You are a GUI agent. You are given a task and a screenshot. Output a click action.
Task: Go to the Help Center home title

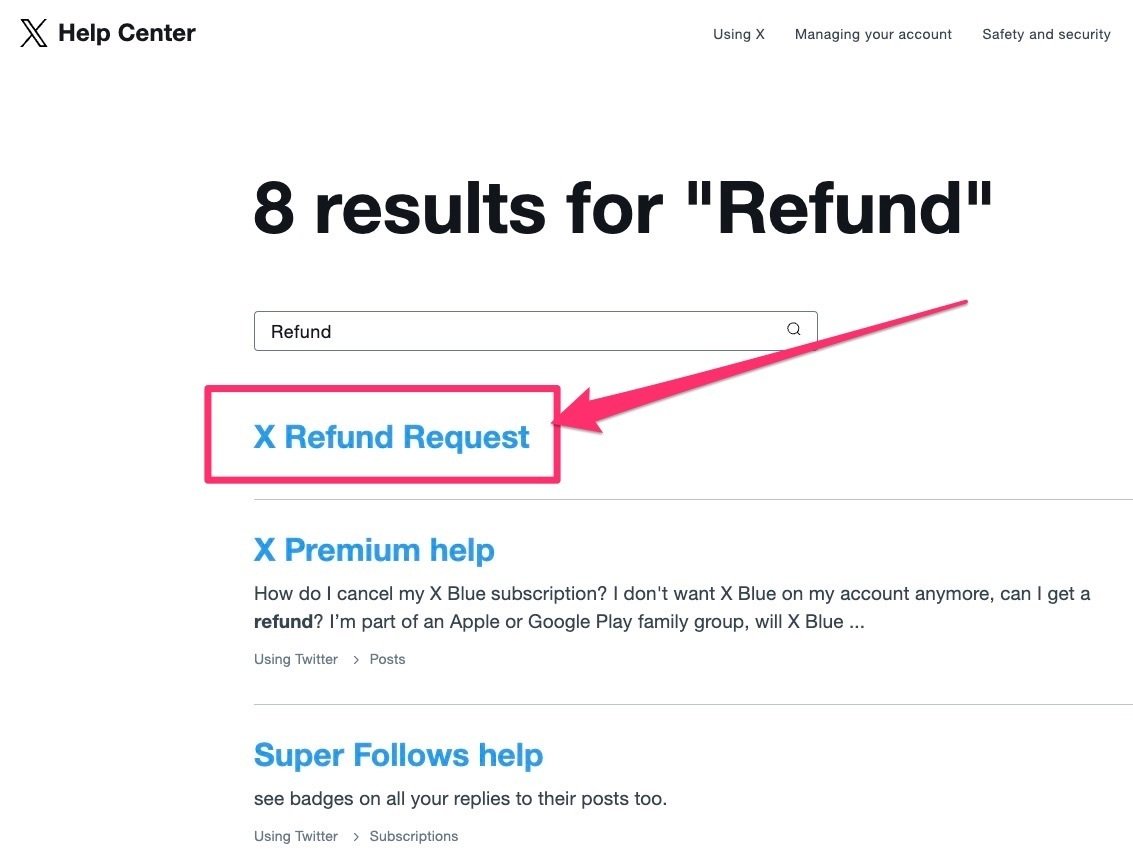point(126,33)
